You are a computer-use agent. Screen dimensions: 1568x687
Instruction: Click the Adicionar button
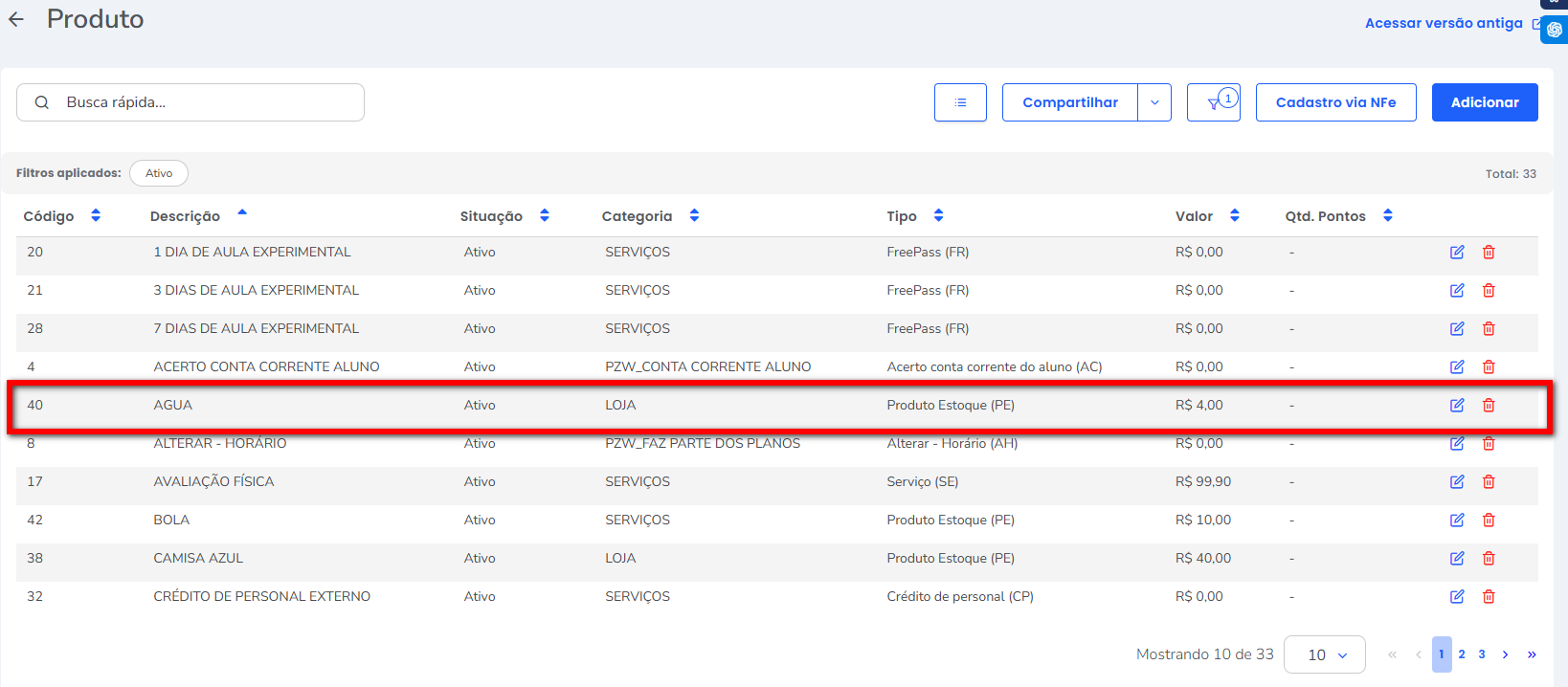1484,102
